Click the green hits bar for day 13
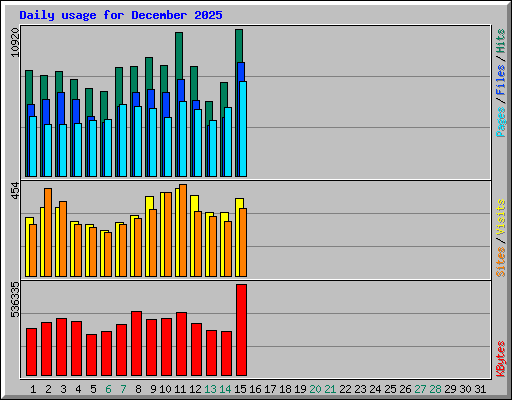512x400 pixels. click(x=209, y=112)
